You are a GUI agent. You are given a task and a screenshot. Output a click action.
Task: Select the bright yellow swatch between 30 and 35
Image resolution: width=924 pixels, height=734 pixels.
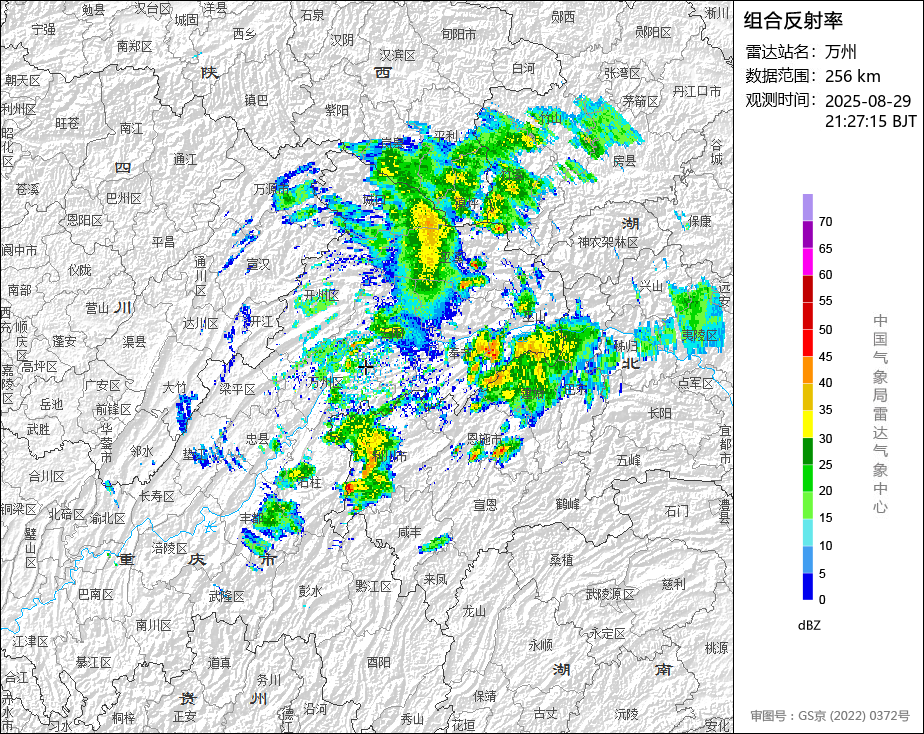[x=807, y=424]
